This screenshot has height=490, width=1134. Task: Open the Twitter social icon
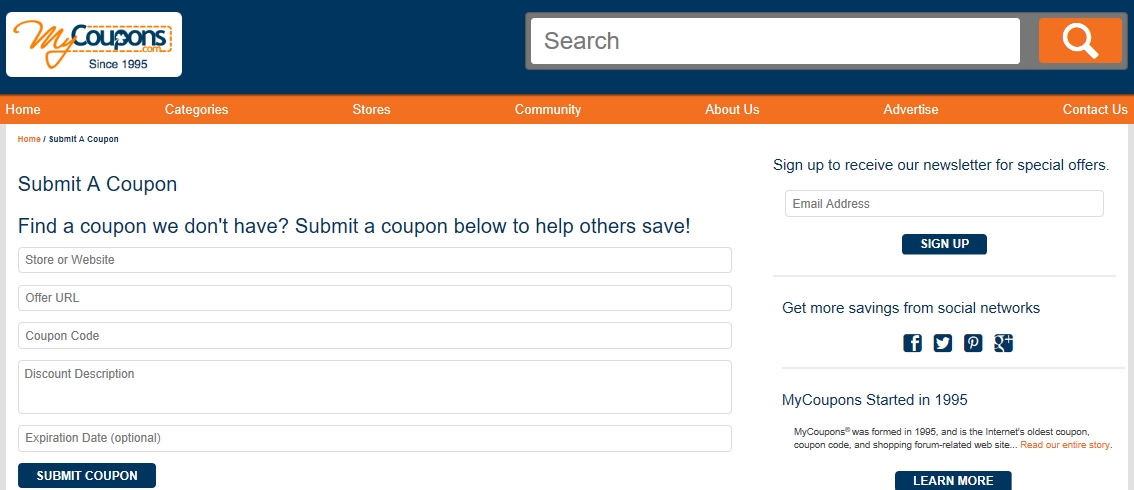pos(943,343)
